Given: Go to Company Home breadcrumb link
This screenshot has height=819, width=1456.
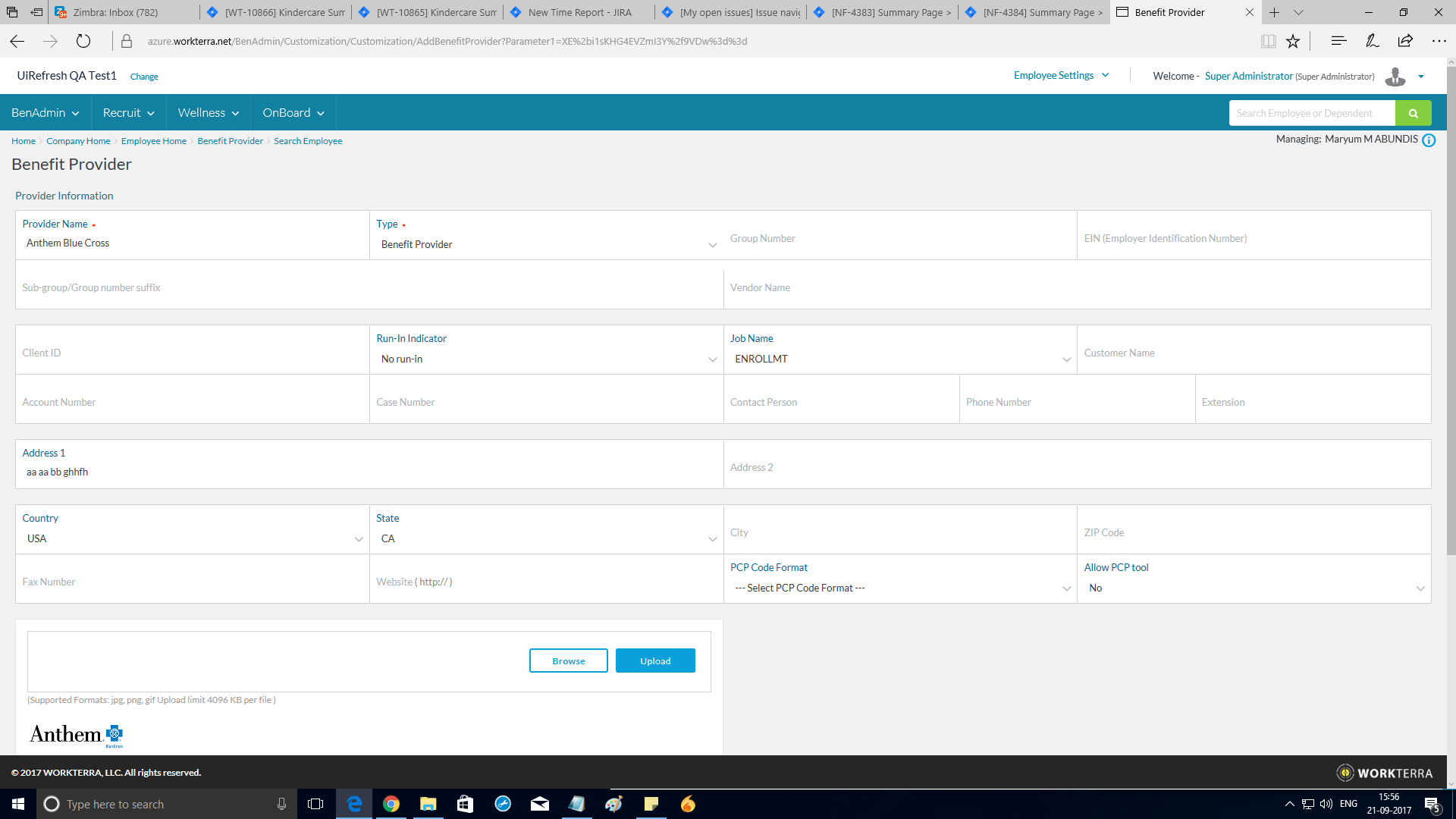Looking at the screenshot, I should click(x=78, y=141).
